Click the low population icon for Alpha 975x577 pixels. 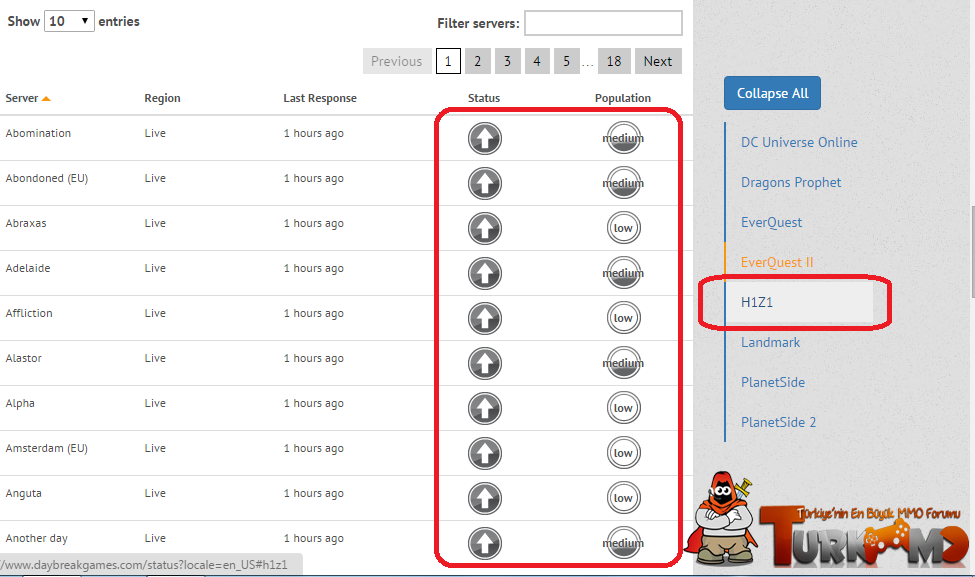(x=623, y=409)
